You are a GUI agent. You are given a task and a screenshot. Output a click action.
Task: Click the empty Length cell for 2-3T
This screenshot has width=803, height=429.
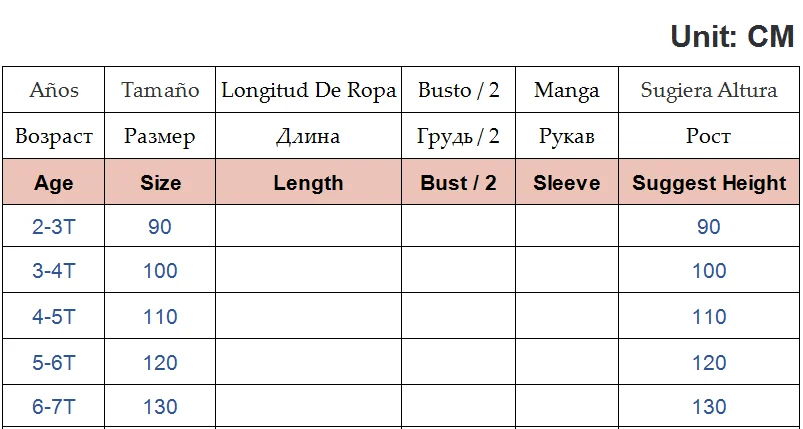tap(308, 227)
